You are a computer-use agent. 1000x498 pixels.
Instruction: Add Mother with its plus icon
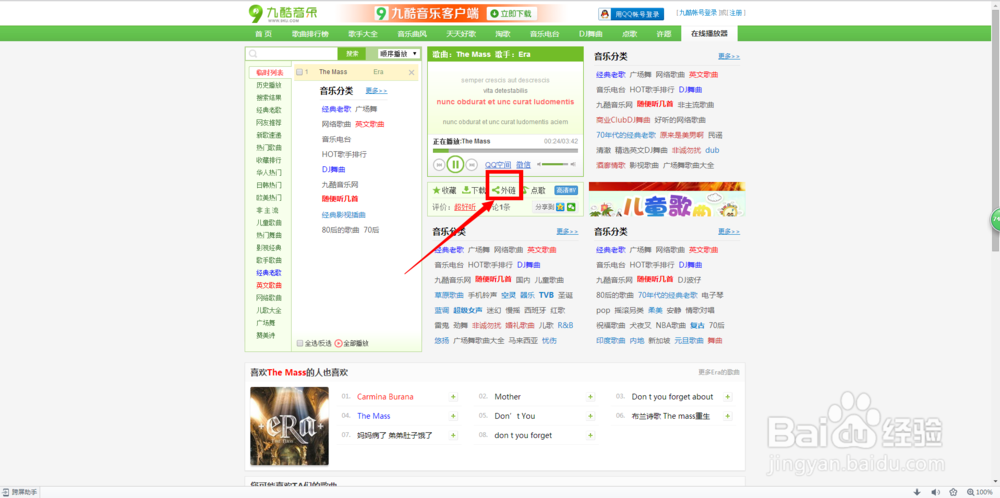pos(591,397)
